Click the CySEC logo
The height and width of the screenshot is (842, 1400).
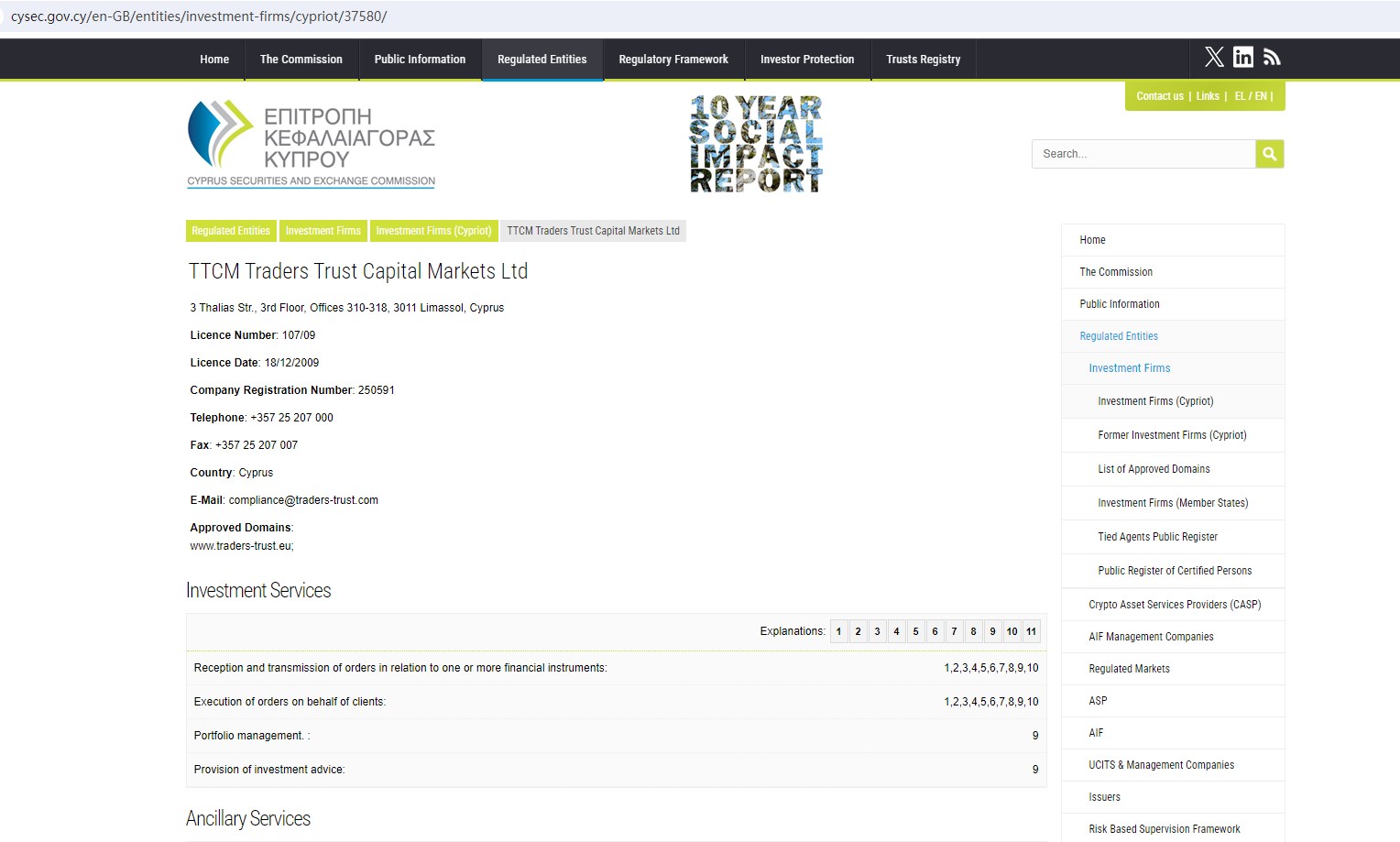click(311, 144)
